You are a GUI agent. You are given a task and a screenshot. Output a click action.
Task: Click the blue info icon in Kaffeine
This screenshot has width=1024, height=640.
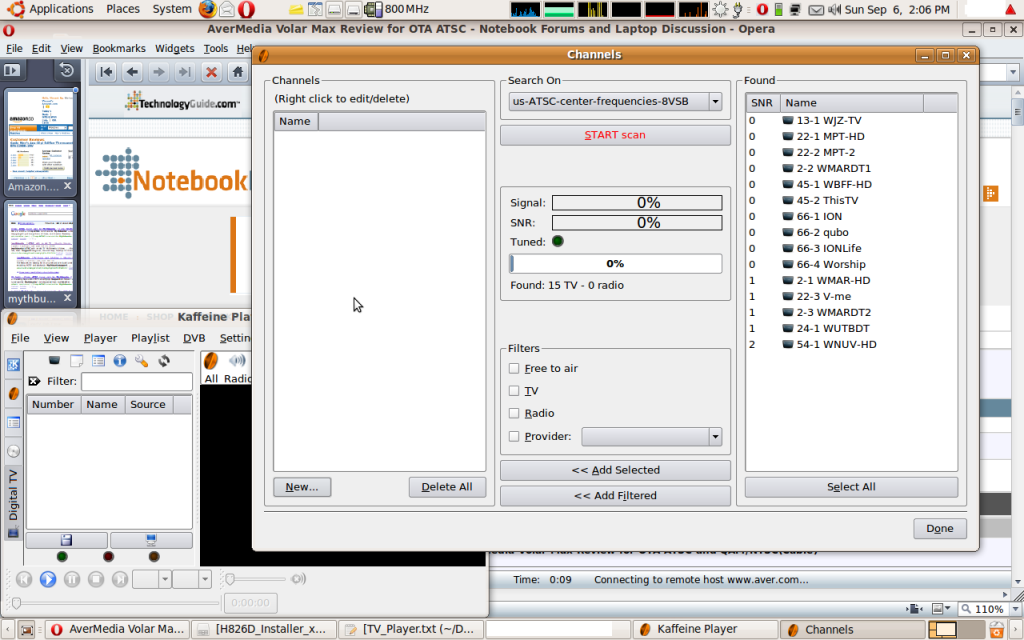(x=120, y=360)
